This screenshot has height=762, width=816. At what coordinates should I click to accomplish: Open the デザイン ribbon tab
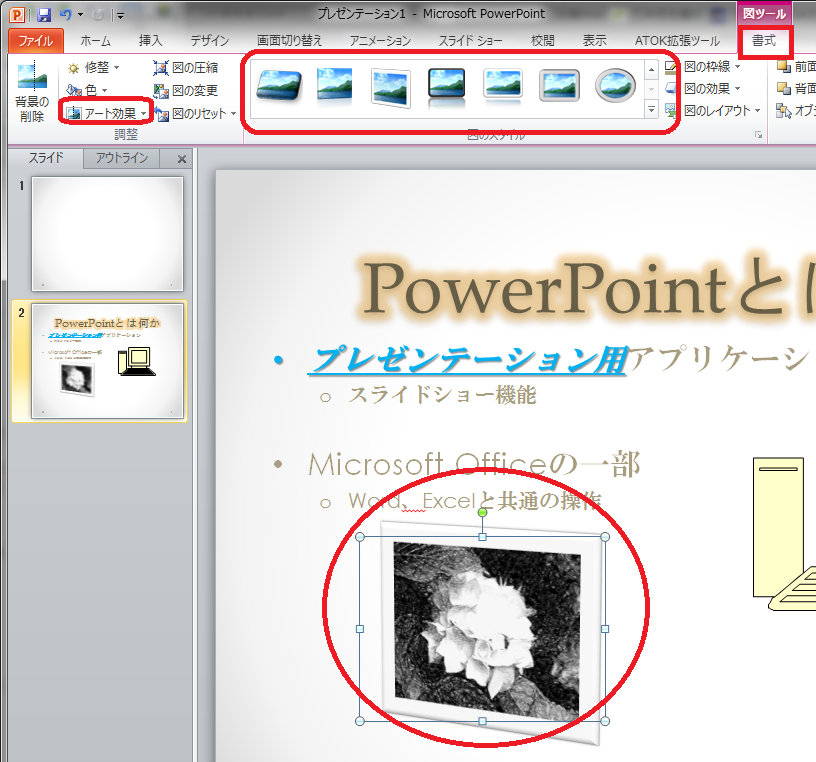click(x=209, y=41)
